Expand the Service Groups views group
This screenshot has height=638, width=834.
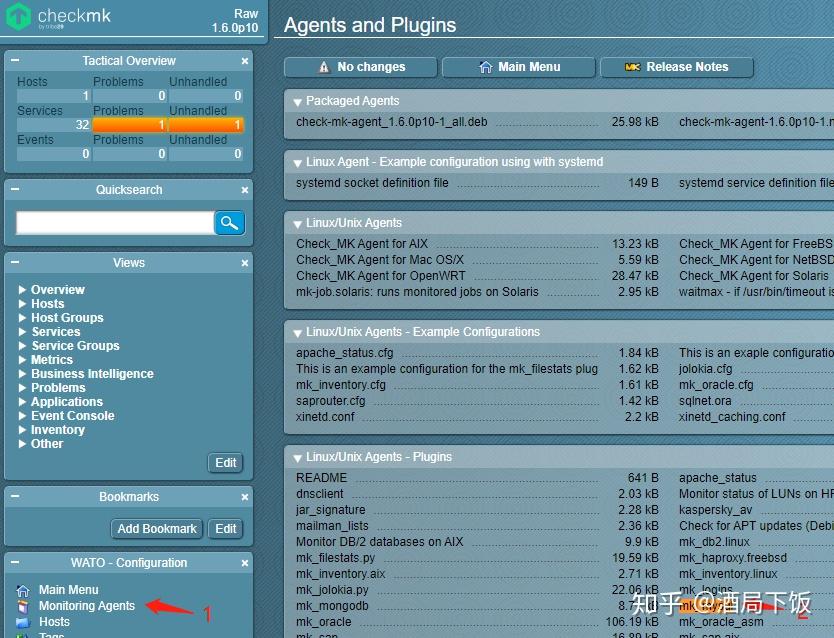click(x=22, y=346)
